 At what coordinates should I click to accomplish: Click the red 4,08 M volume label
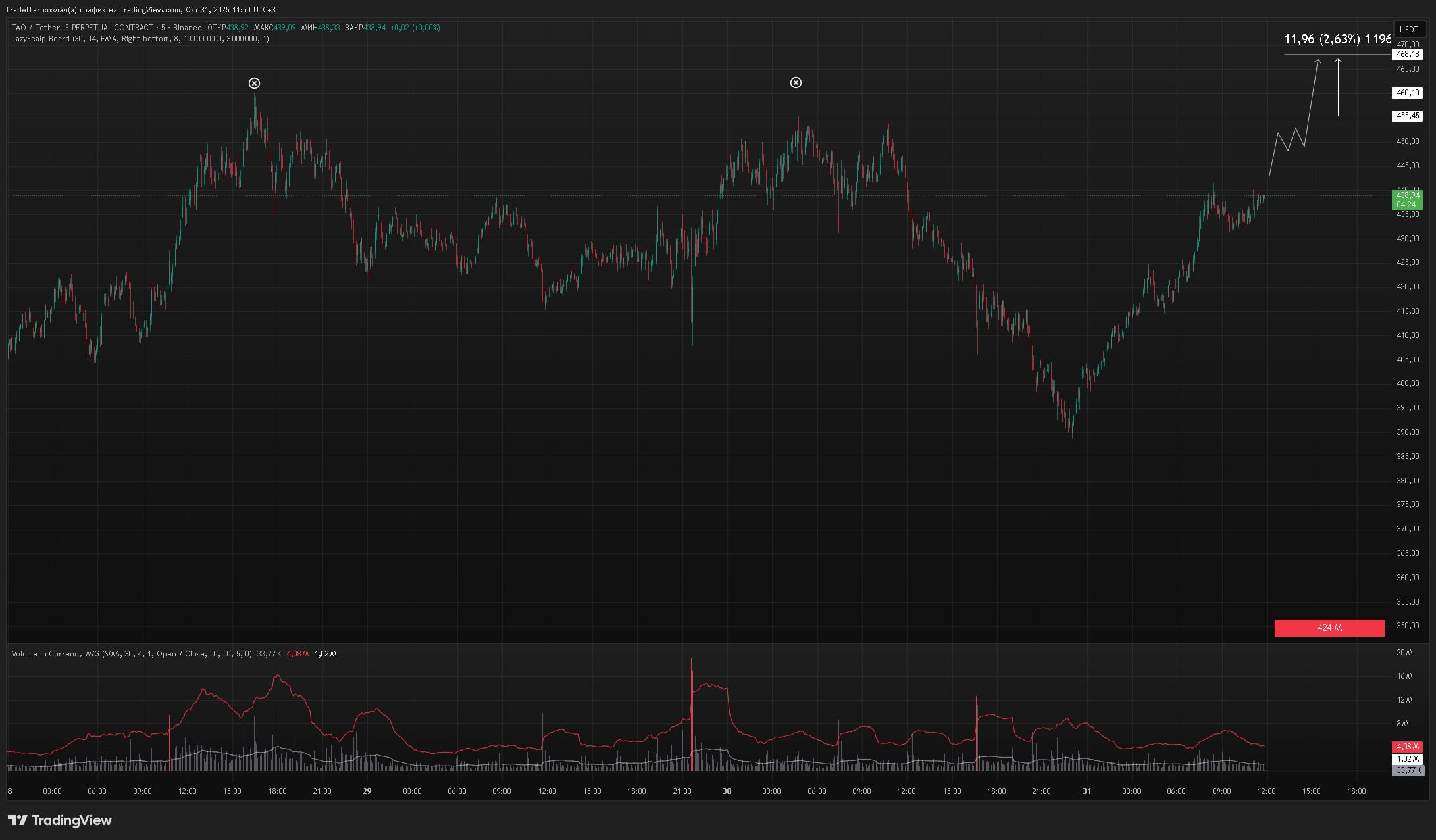(1407, 747)
